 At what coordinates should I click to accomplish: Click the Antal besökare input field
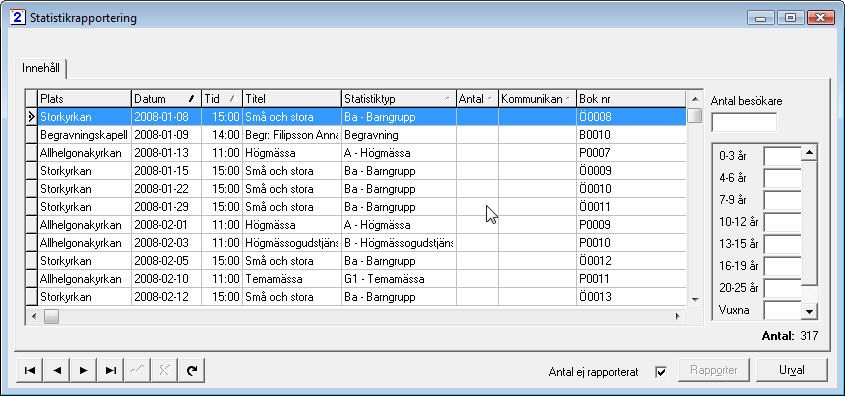pyautogui.click(x=744, y=122)
